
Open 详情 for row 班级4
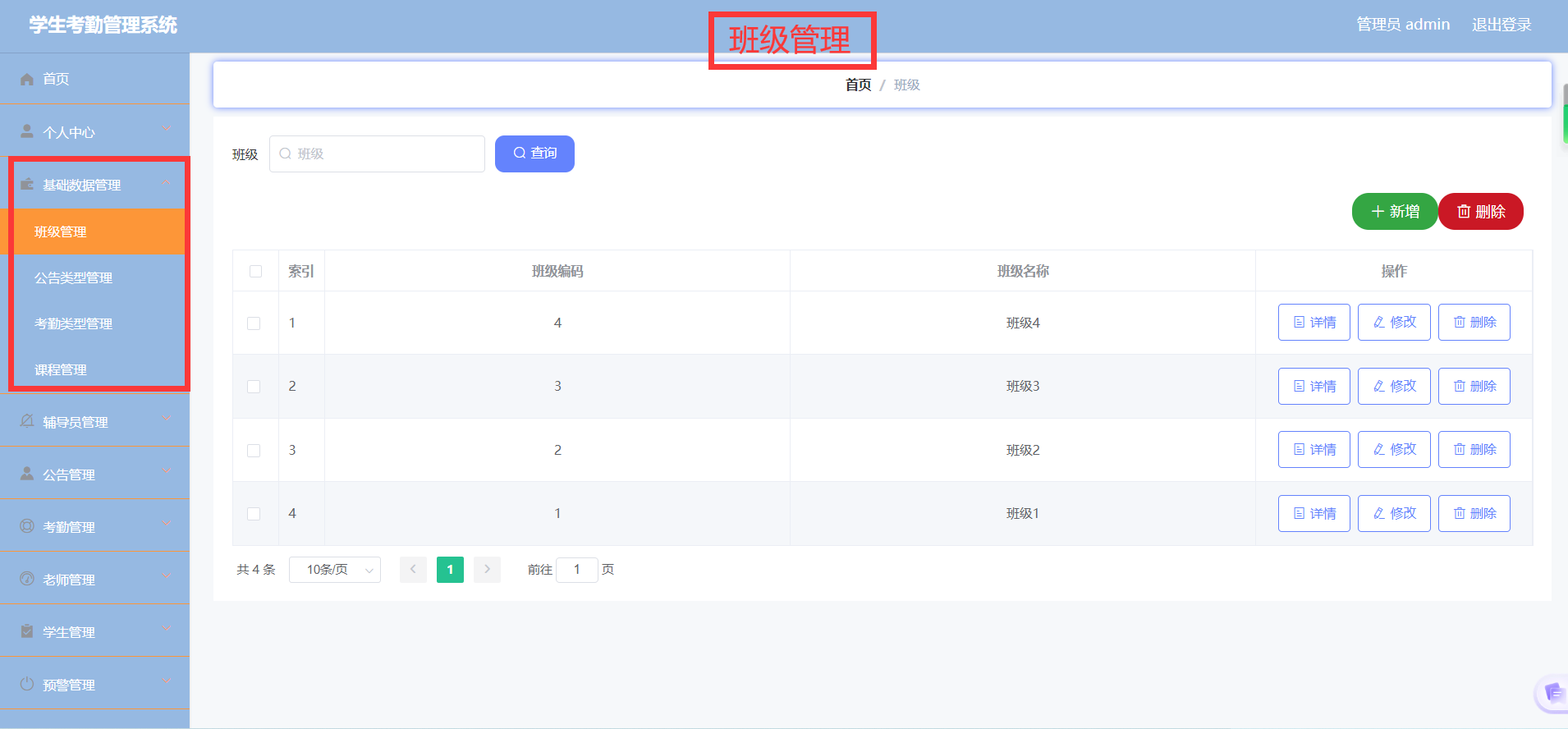[x=1314, y=322]
